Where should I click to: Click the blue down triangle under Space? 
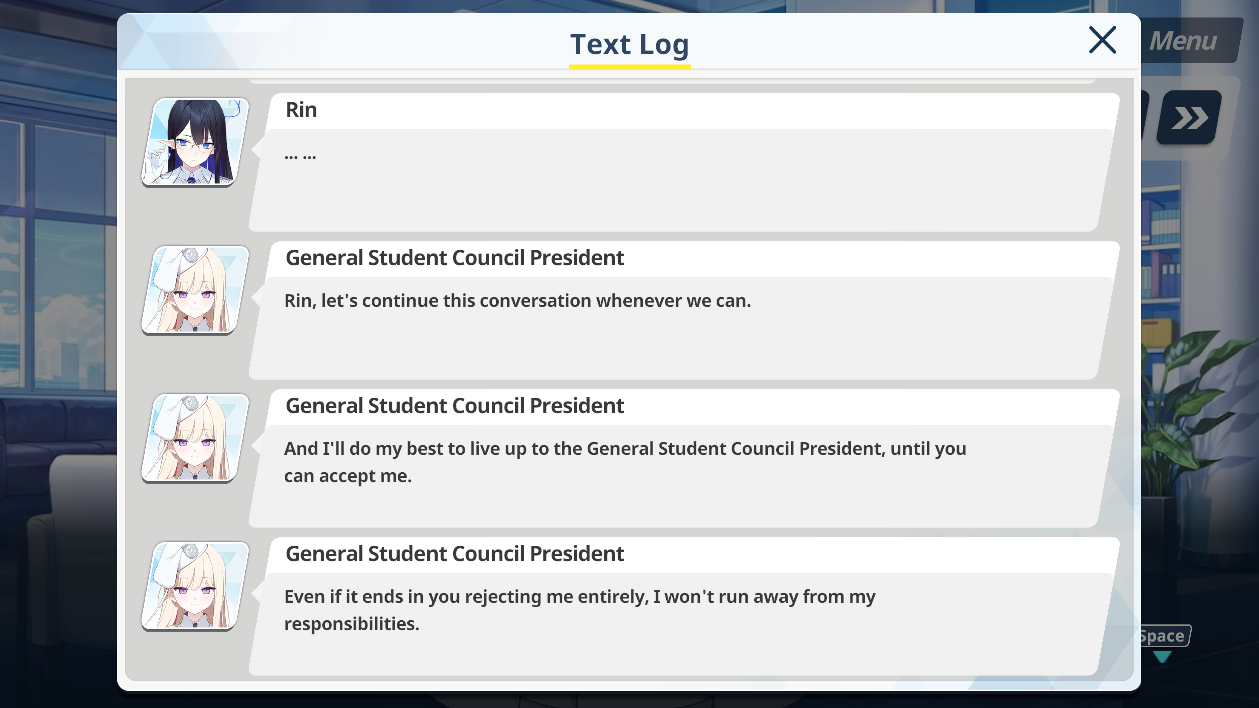[1161, 657]
